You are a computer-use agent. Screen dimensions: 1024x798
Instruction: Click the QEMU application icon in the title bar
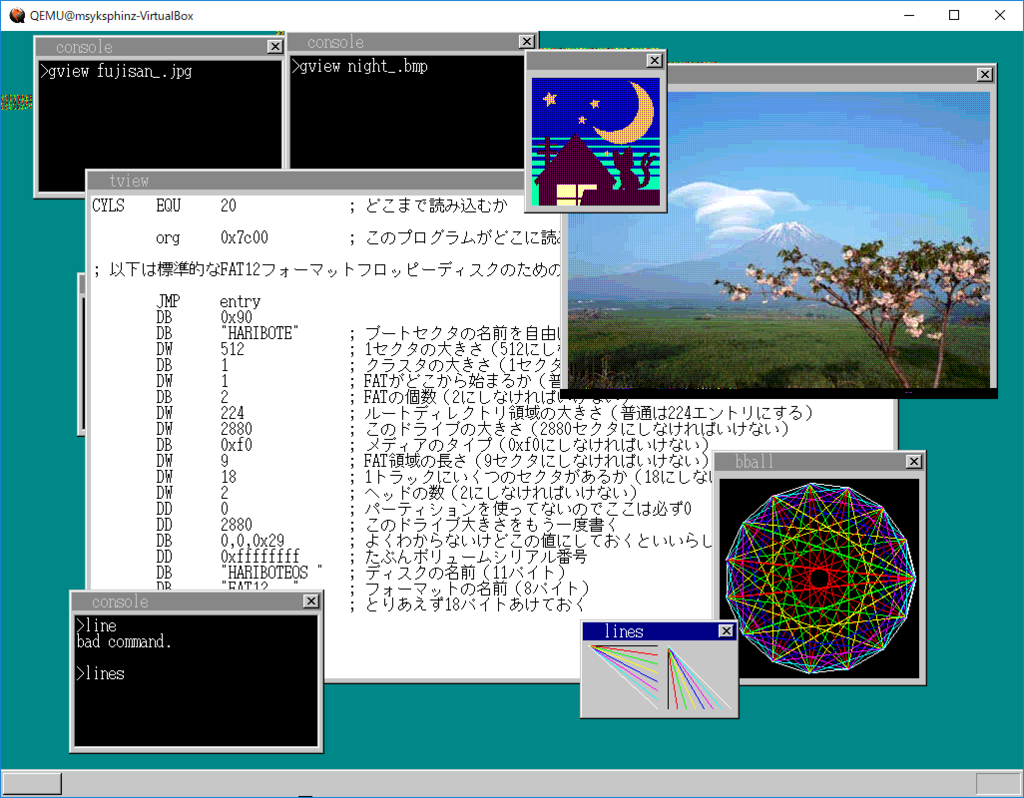(x=16, y=15)
